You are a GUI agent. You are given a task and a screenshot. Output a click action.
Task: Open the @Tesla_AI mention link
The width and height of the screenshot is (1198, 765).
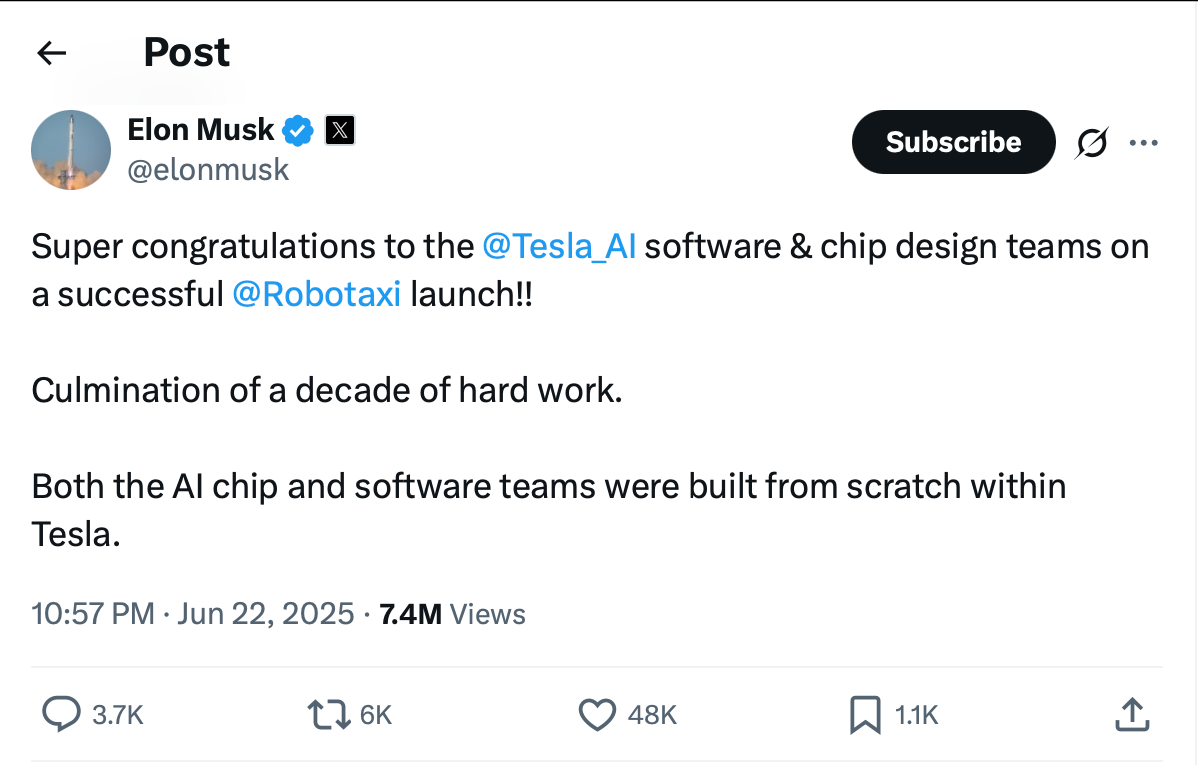(x=559, y=247)
